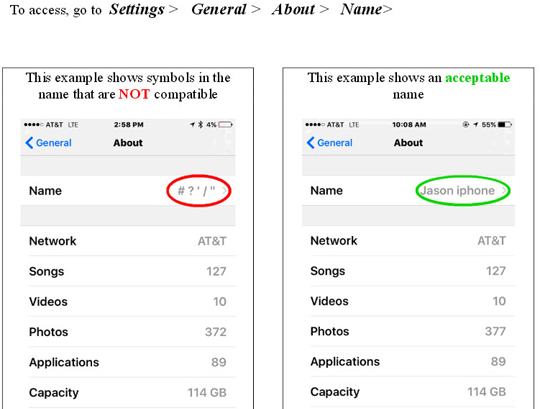The image size is (540, 409).
Task: Click signal strength dots in left phone
Action: (34, 125)
